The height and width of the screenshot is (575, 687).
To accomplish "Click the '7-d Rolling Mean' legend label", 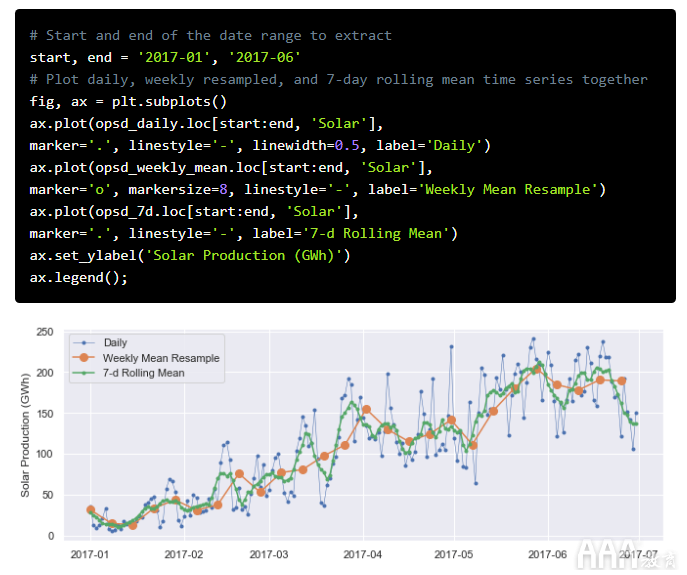I will tap(143, 373).
